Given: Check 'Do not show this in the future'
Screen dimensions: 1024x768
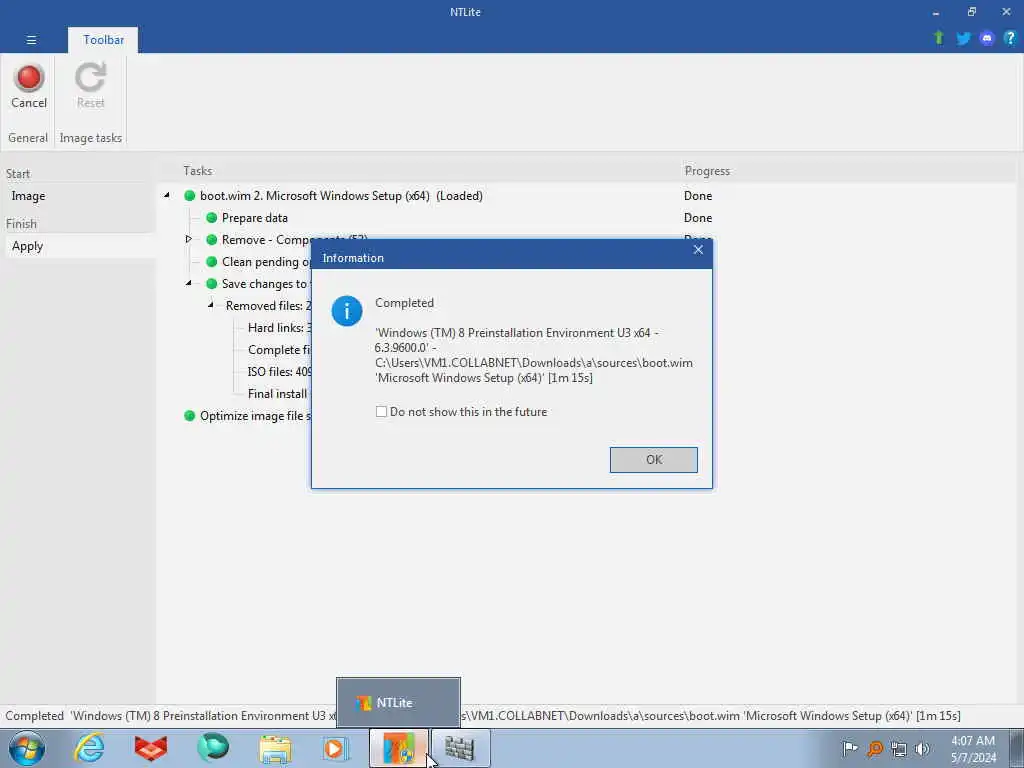Looking at the screenshot, I should [x=381, y=411].
